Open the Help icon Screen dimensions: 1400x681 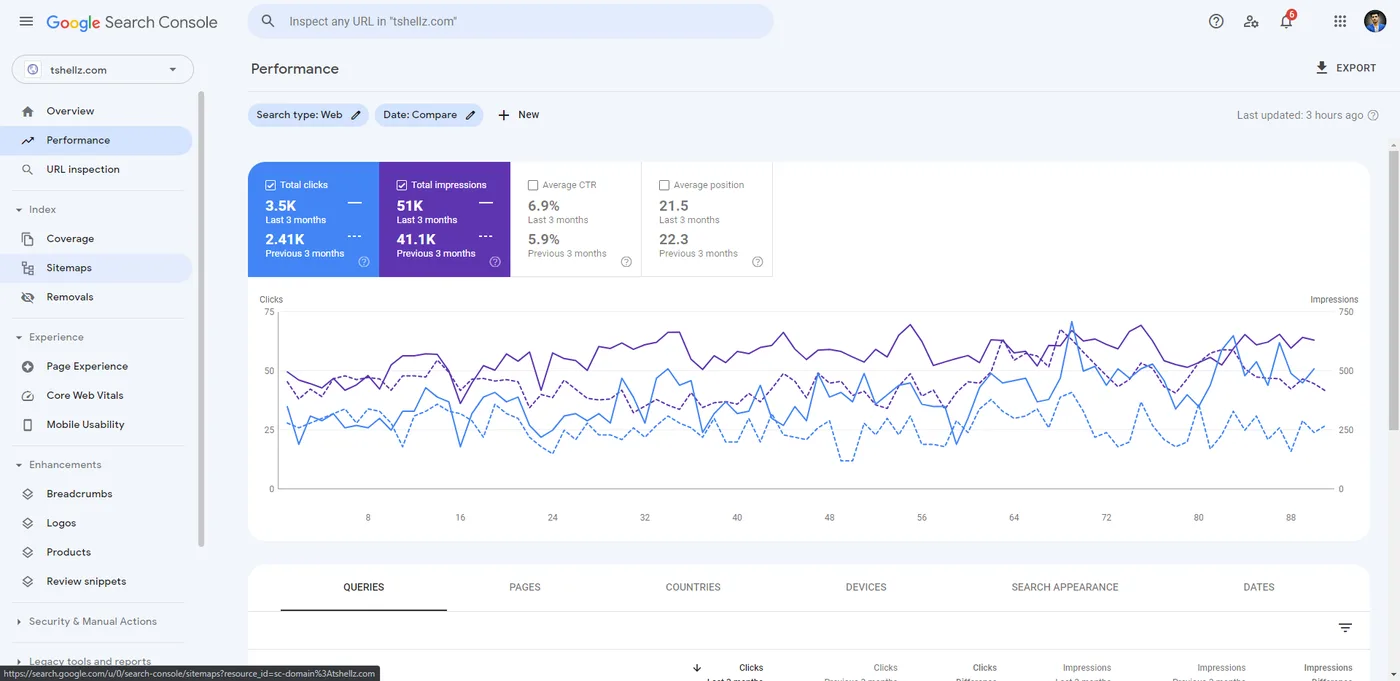(x=1216, y=21)
